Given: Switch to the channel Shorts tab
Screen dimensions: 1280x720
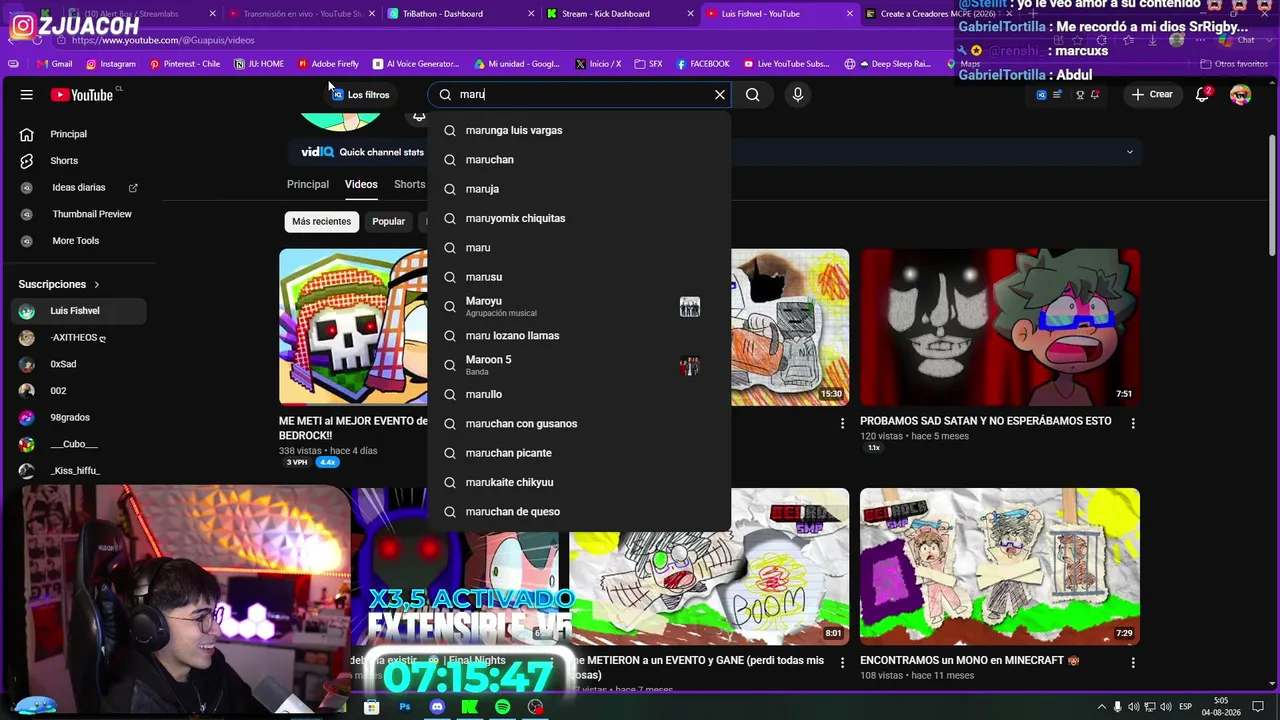Looking at the screenshot, I should point(409,184).
